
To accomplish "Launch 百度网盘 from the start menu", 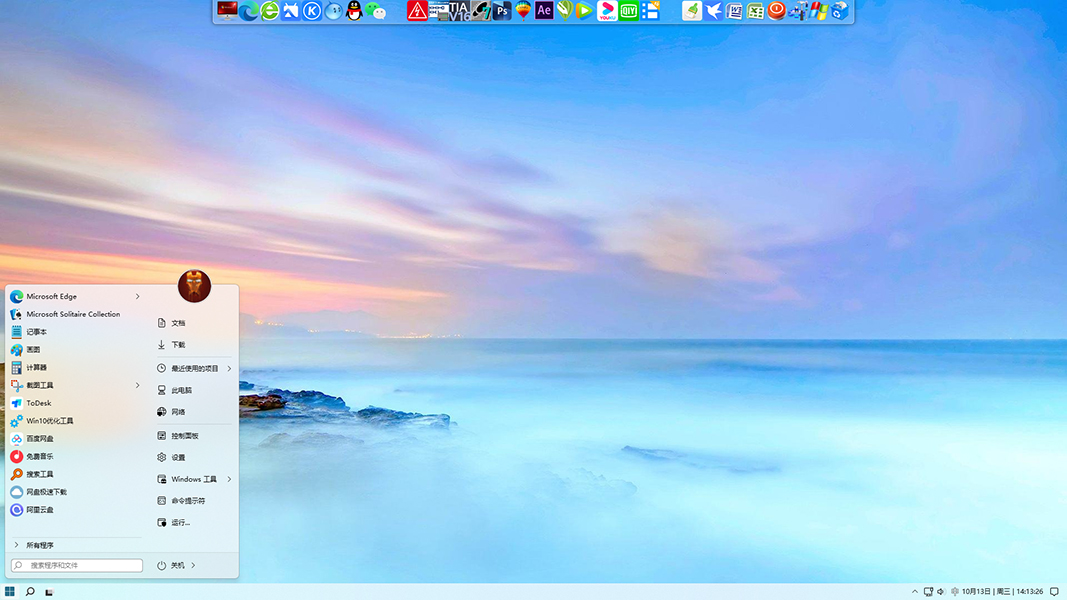I will [39, 439].
